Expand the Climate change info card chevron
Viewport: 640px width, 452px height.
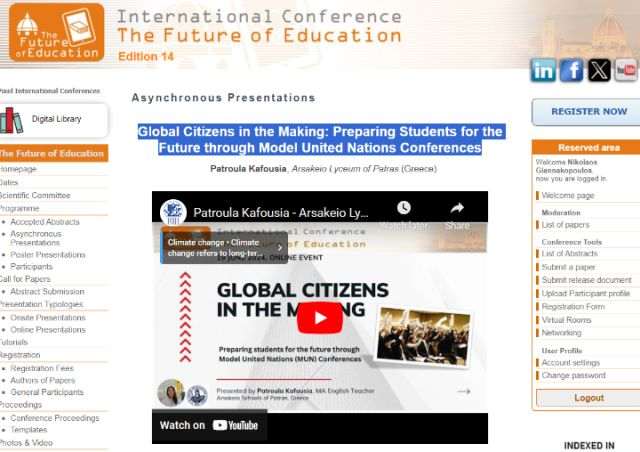click(280, 247)
